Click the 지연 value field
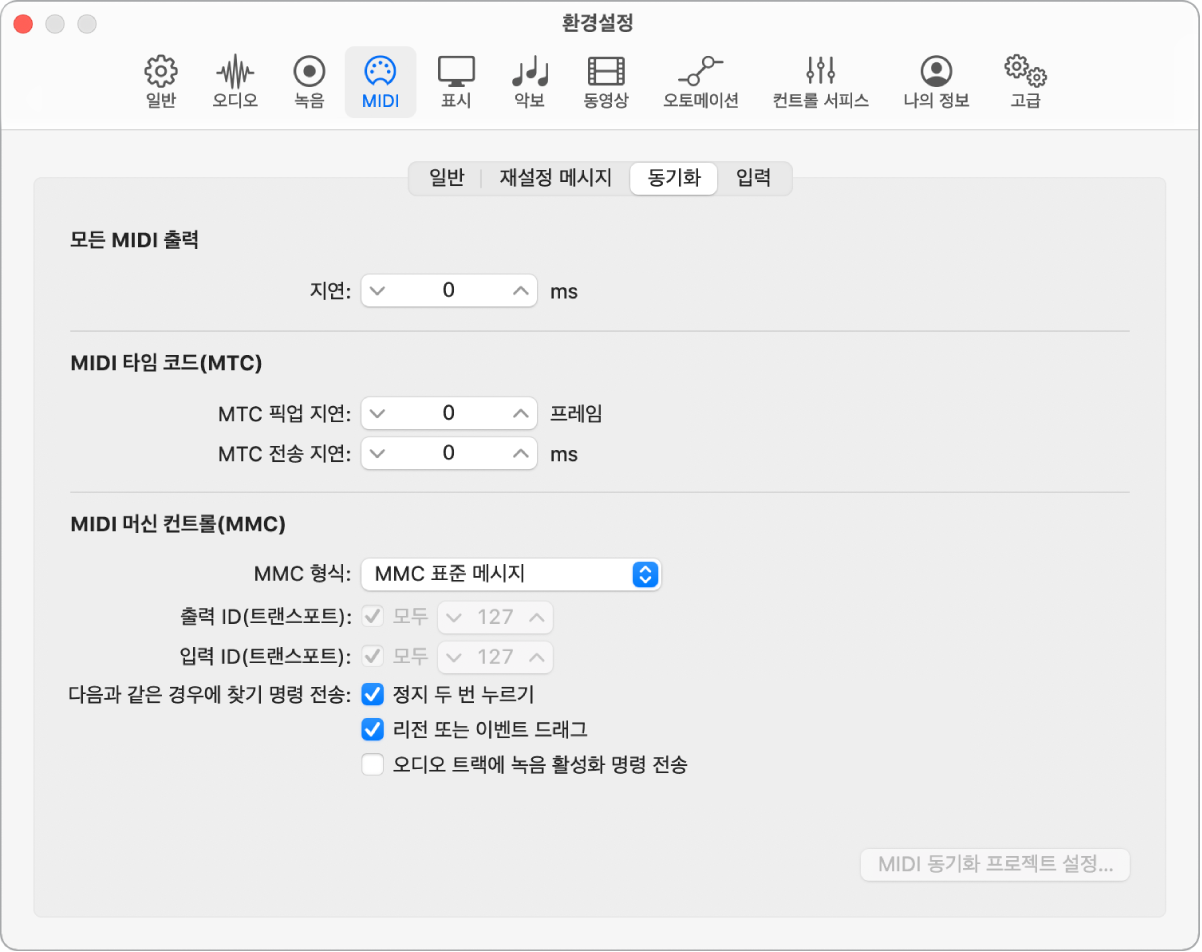1202x952 pixels. tap(449, 291)
